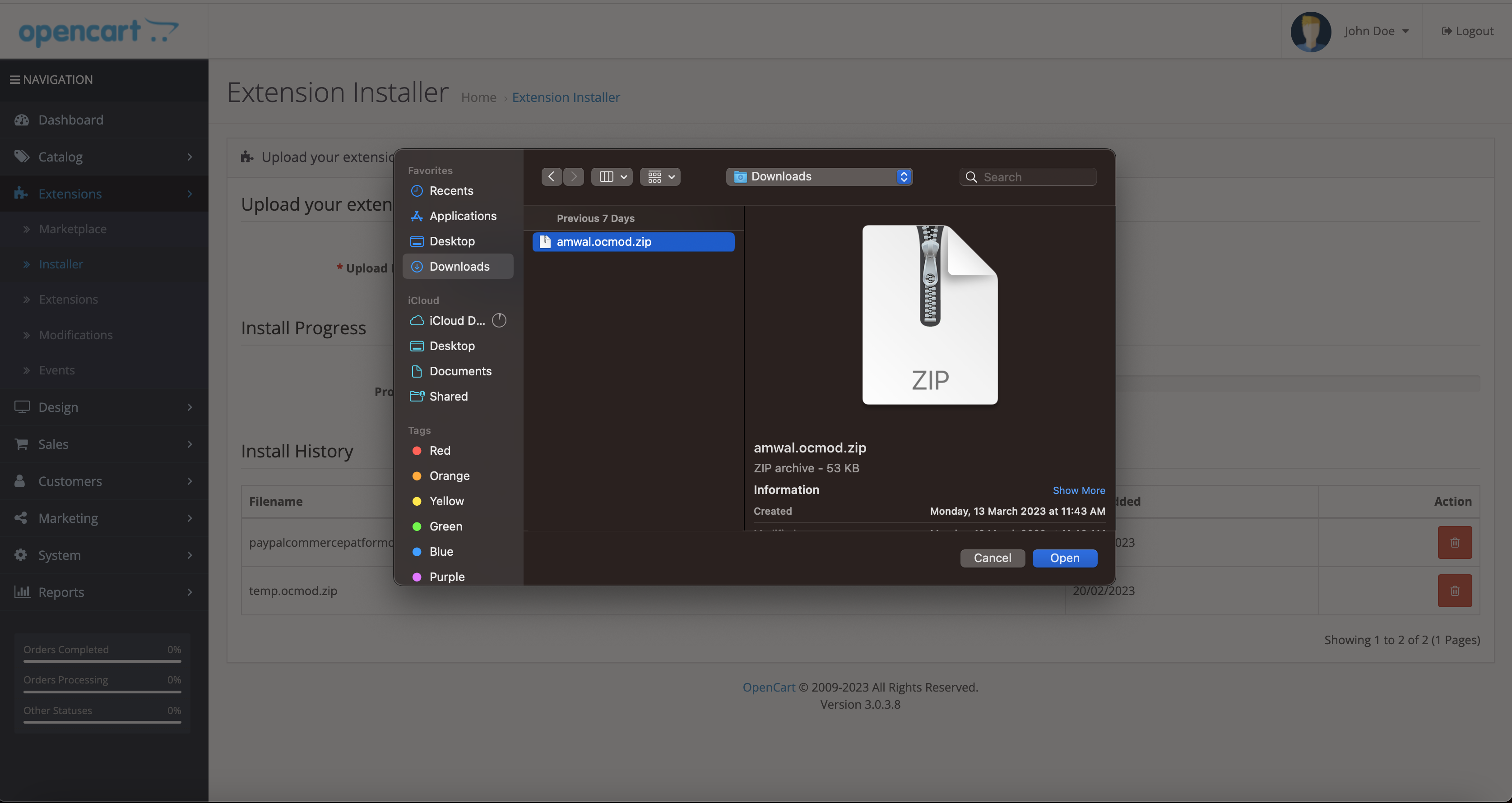Delete the paypalcommerceplatform history entry

coord(1455,543)
